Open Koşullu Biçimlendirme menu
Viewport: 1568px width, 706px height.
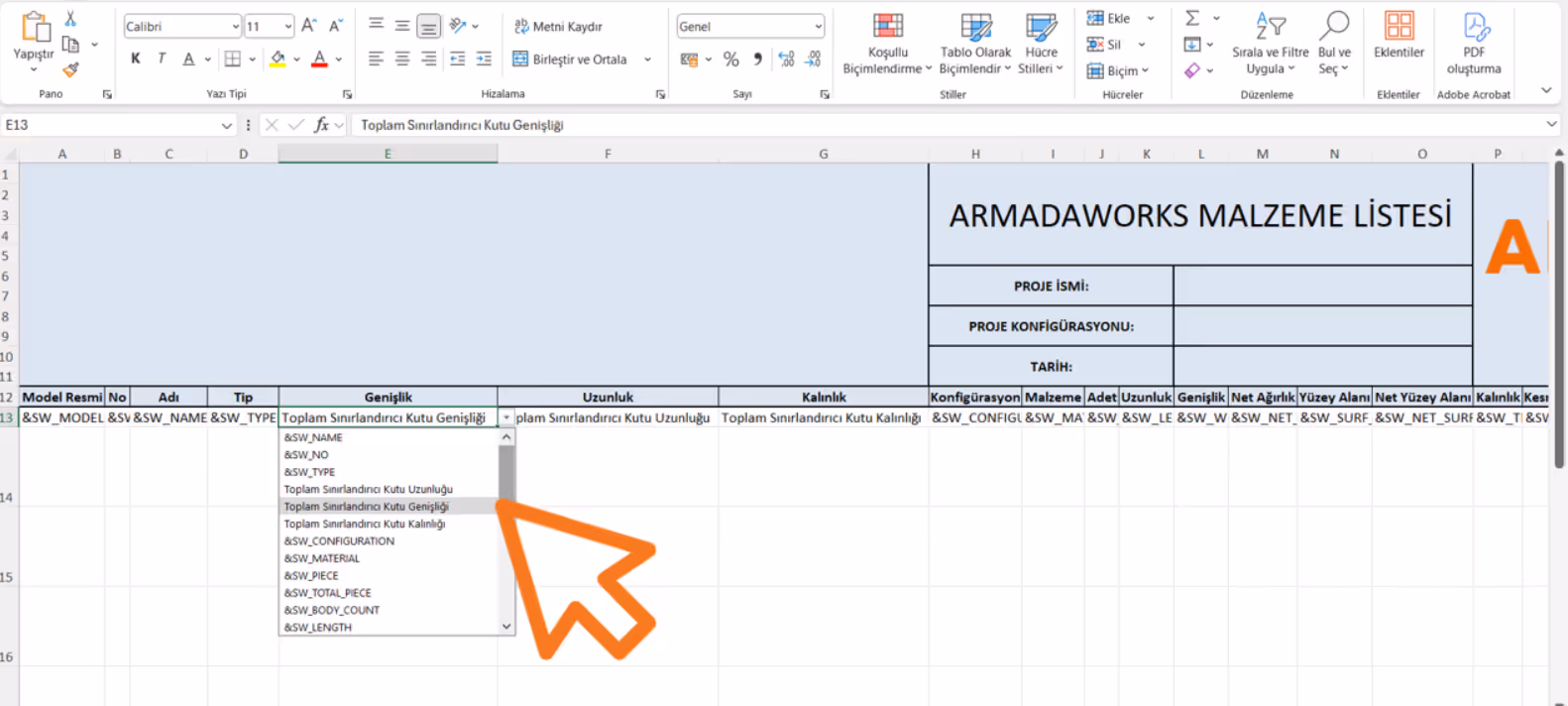coord(887,44)
